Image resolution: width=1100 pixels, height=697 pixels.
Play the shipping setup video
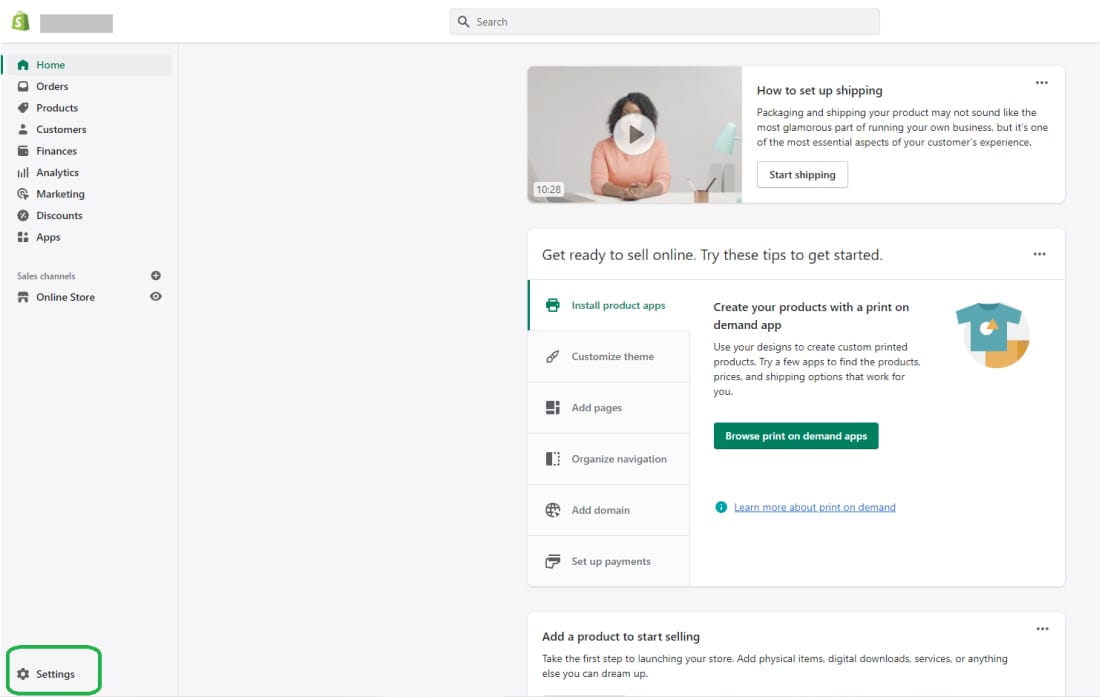(x=634, y=131)
